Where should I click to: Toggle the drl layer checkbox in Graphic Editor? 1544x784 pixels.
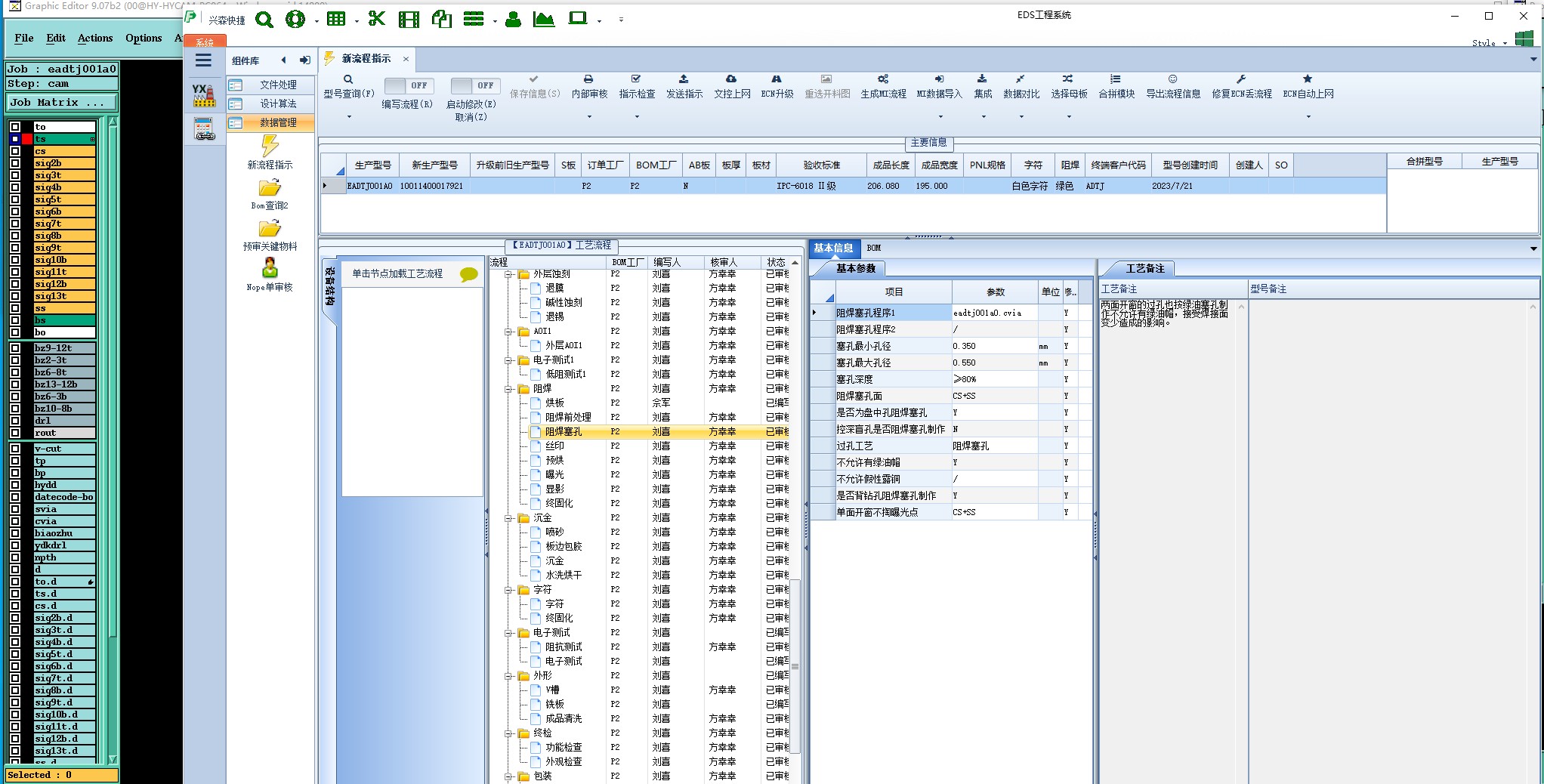15,421
